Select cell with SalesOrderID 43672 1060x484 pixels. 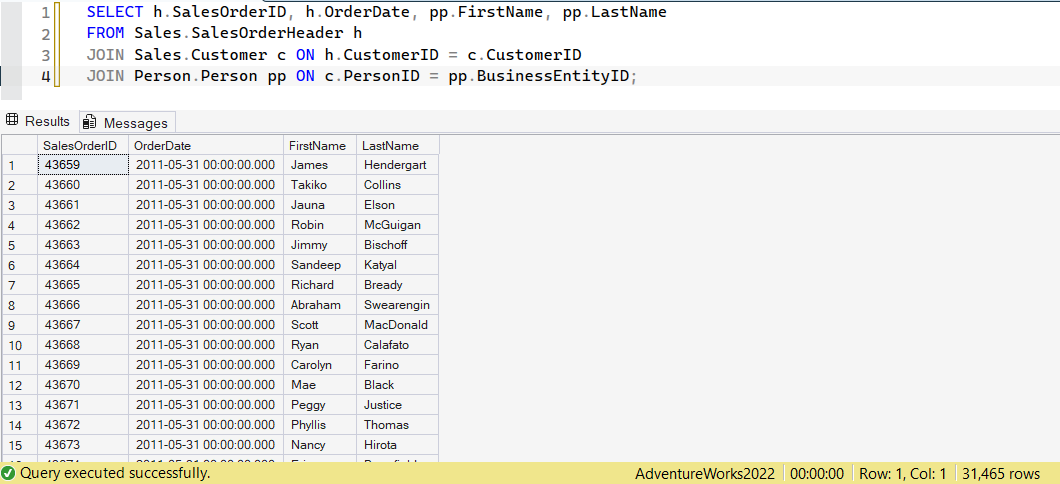coord(83,425)
